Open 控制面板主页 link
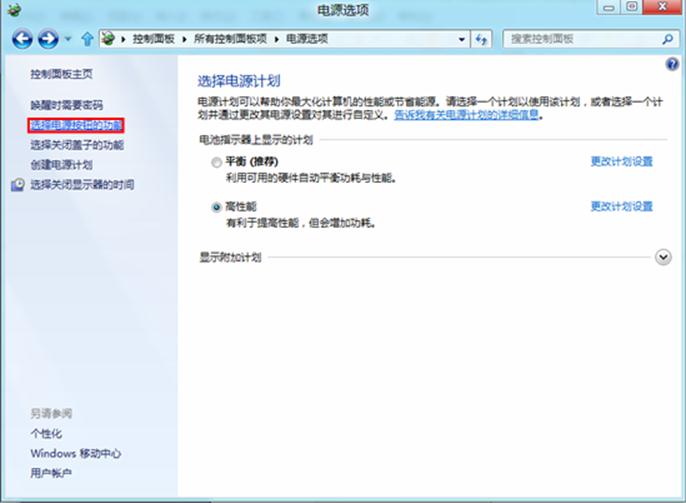Viewport: 686px width, 503px height. (61, 74)
